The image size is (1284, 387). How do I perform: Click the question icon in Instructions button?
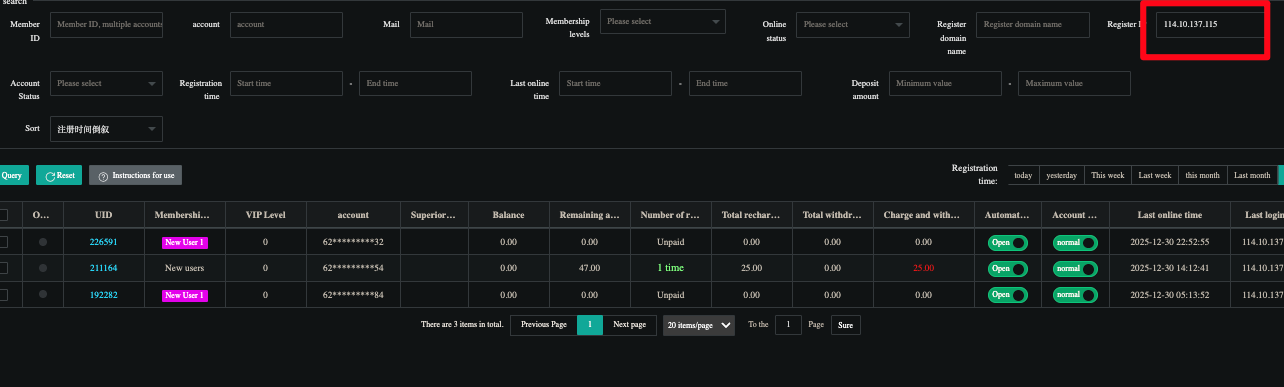click(102, 176)
